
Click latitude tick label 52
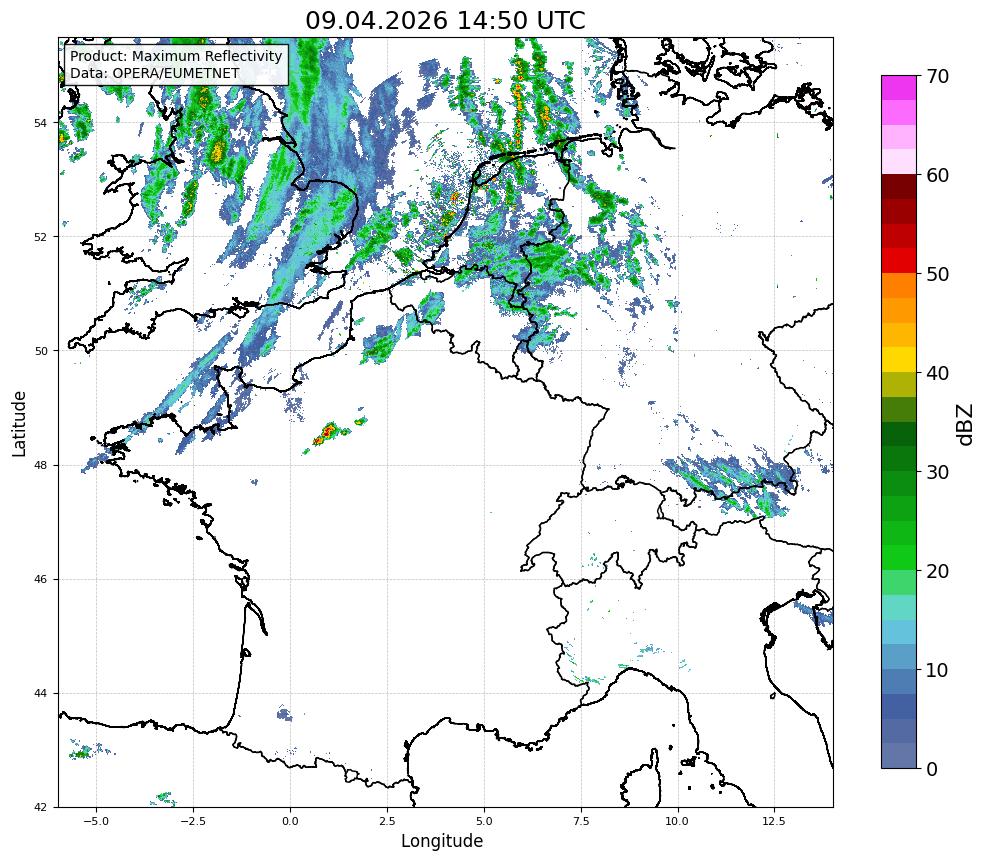click(x=40, y=237)
